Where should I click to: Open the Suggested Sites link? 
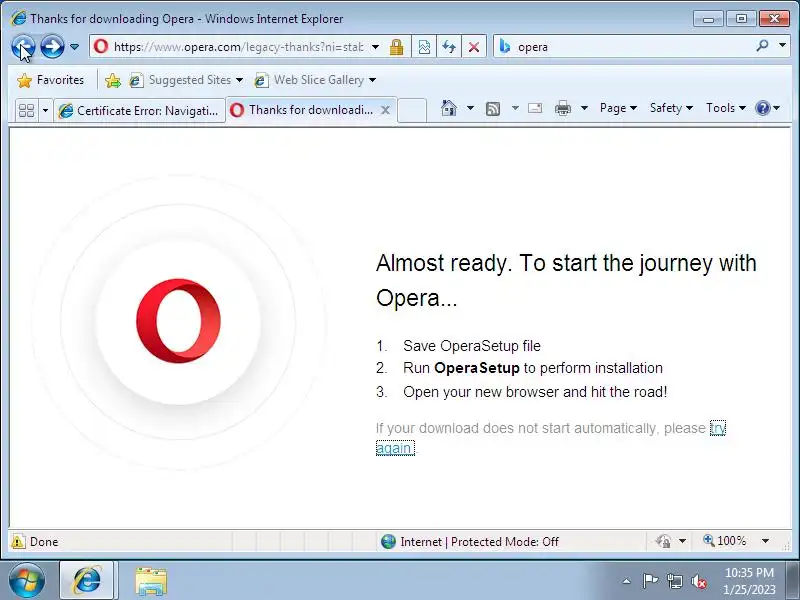pyautogui.click(x=186, y=80)
